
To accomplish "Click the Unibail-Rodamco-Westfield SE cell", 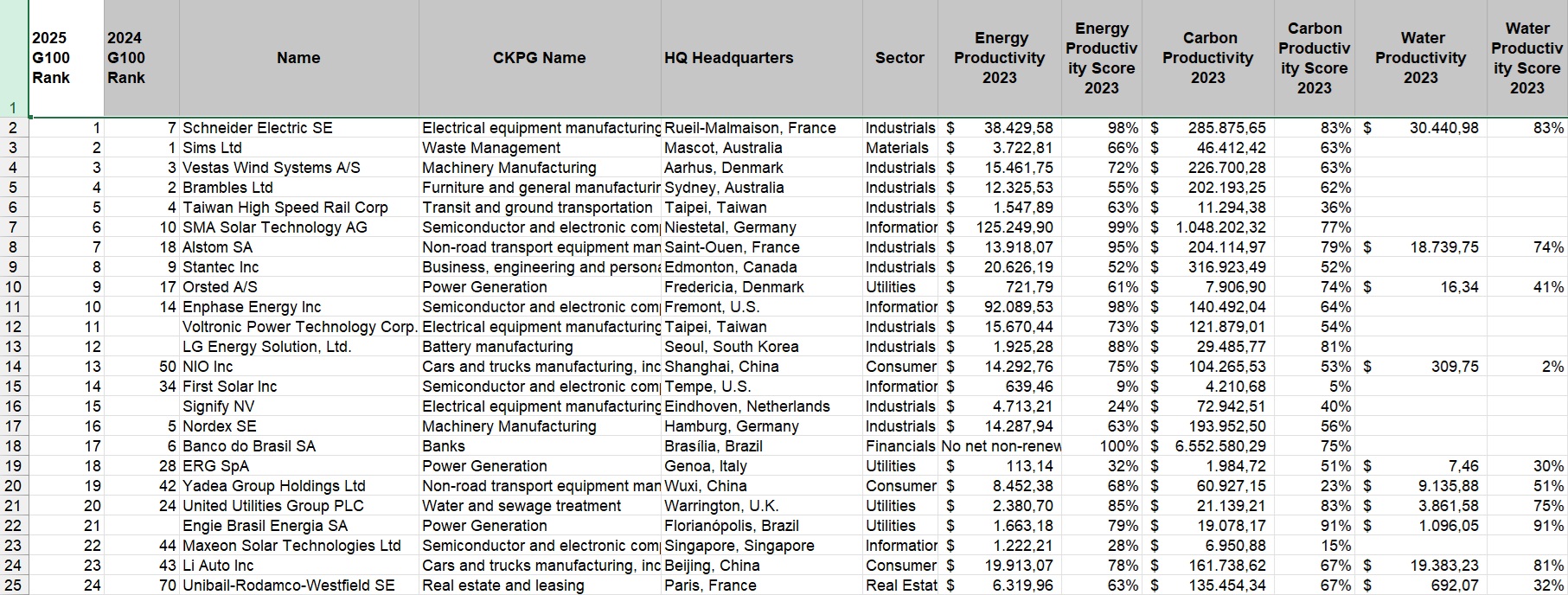I will tap(299, 585).
